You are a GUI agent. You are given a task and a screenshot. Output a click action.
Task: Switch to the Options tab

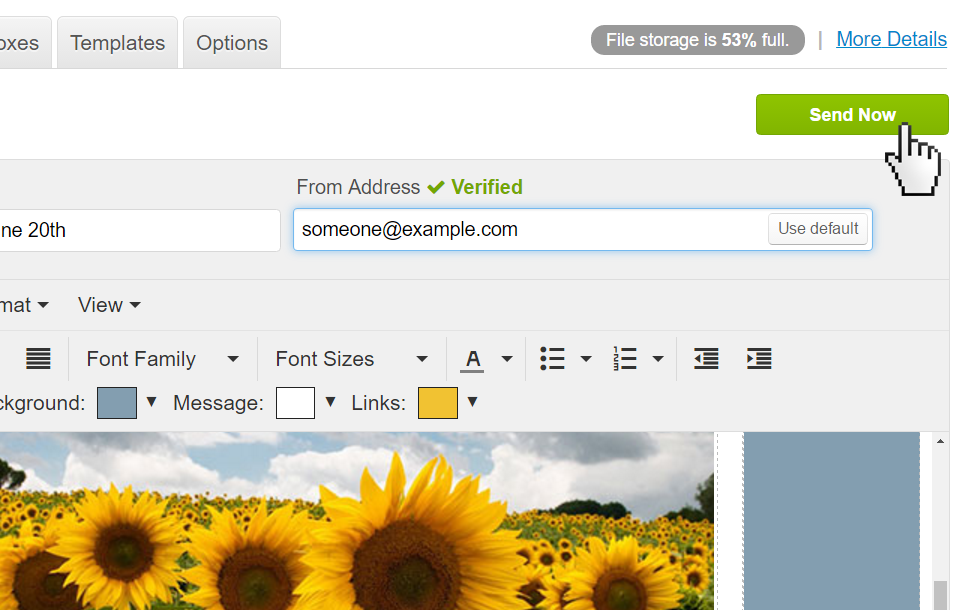(232, 43)
